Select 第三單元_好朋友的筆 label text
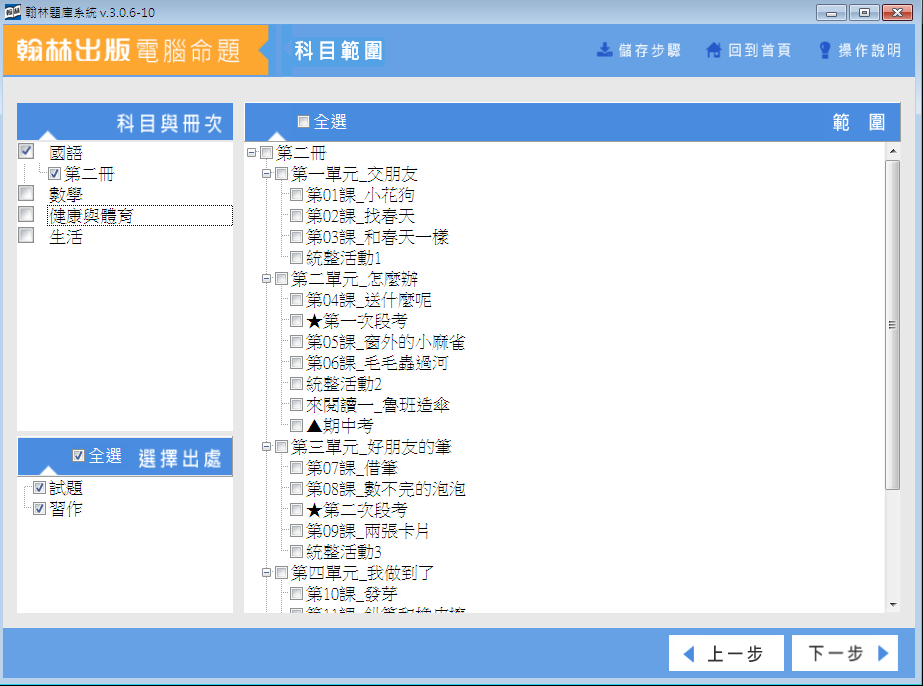This screenshot has width=923, height=686. point(371,447)
